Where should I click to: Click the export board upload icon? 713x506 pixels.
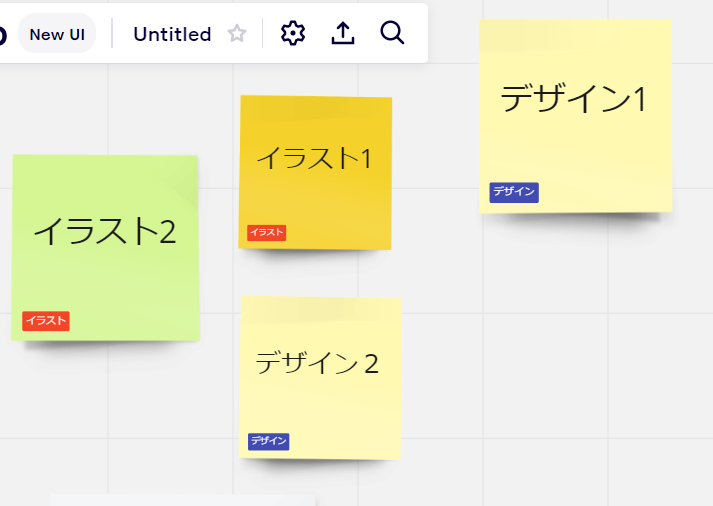coord(343,34)
